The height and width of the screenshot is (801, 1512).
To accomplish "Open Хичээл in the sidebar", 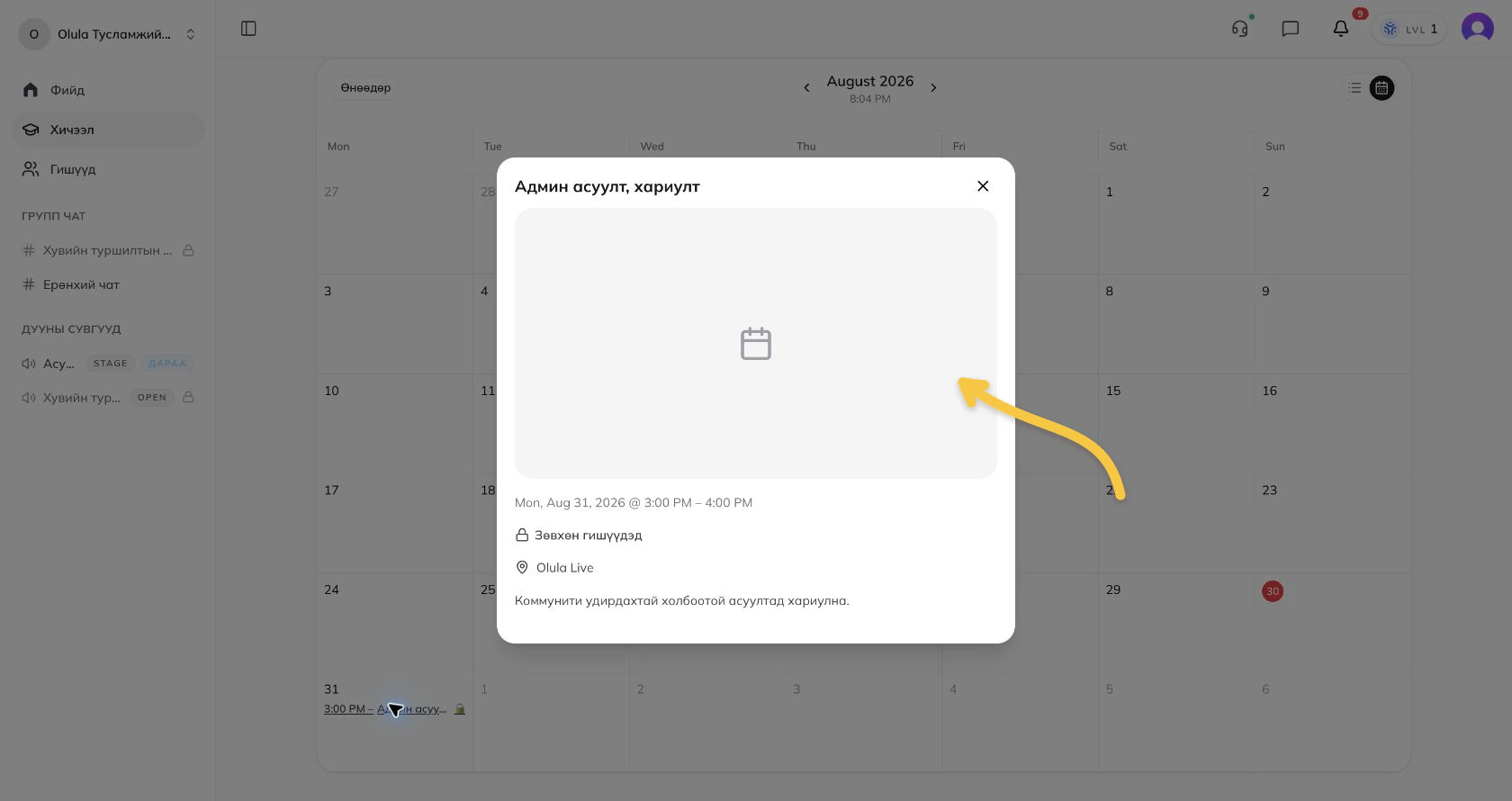I will click(108, 130).
